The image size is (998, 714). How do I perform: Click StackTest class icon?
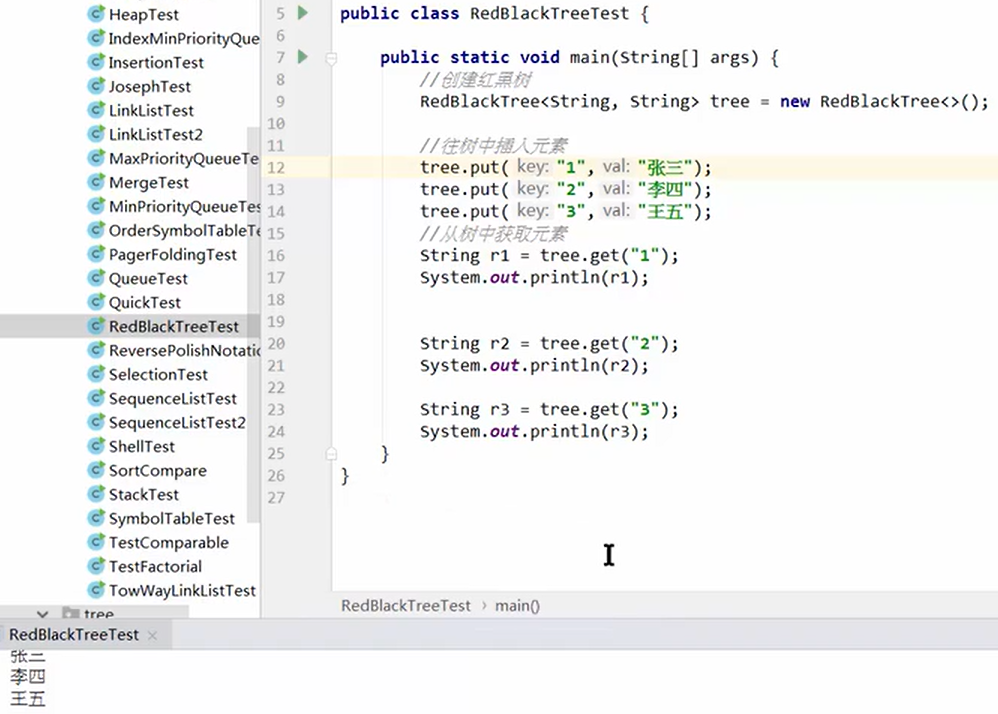click(x=96, y=494)
